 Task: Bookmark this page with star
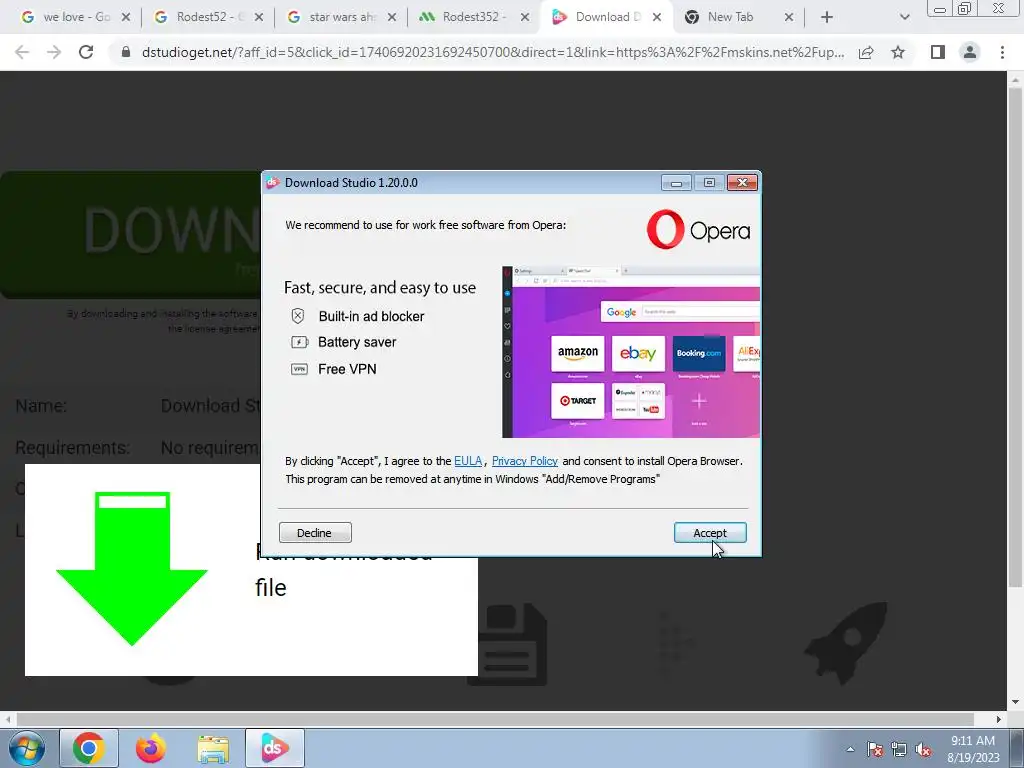(x=898, y=52)
